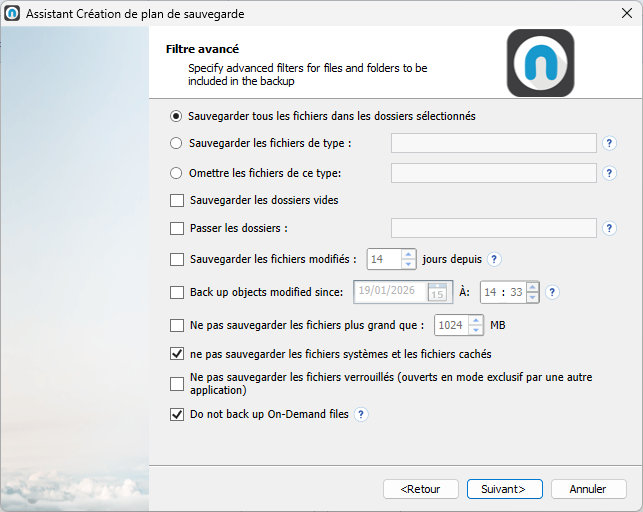
Task: Increment the time value 14:33 spinner
Action: coord(532,288)
